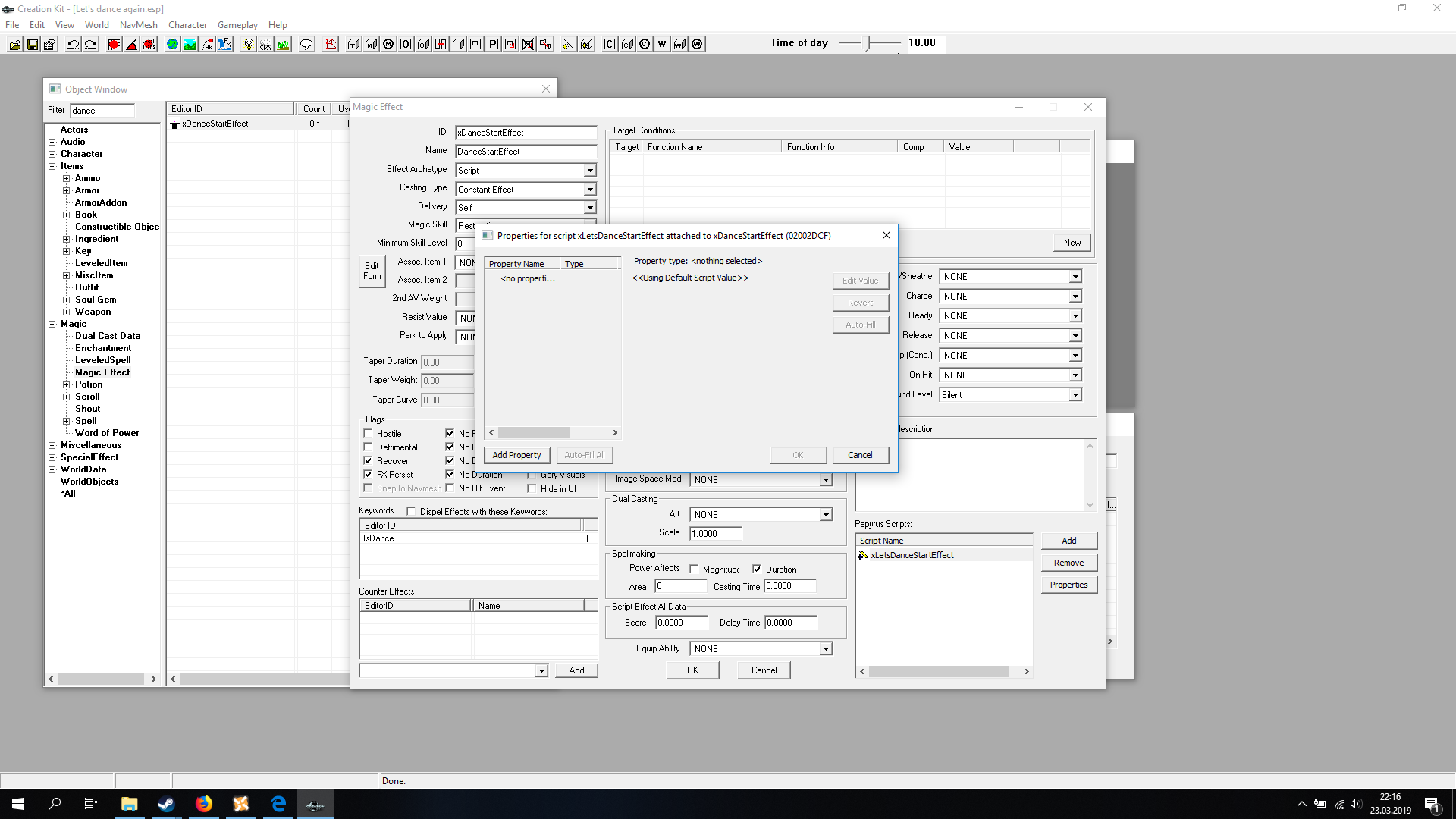Screen dimensions: 1456x819
Task: Open the Preferences toolbar icon
Action: (50, 44)
